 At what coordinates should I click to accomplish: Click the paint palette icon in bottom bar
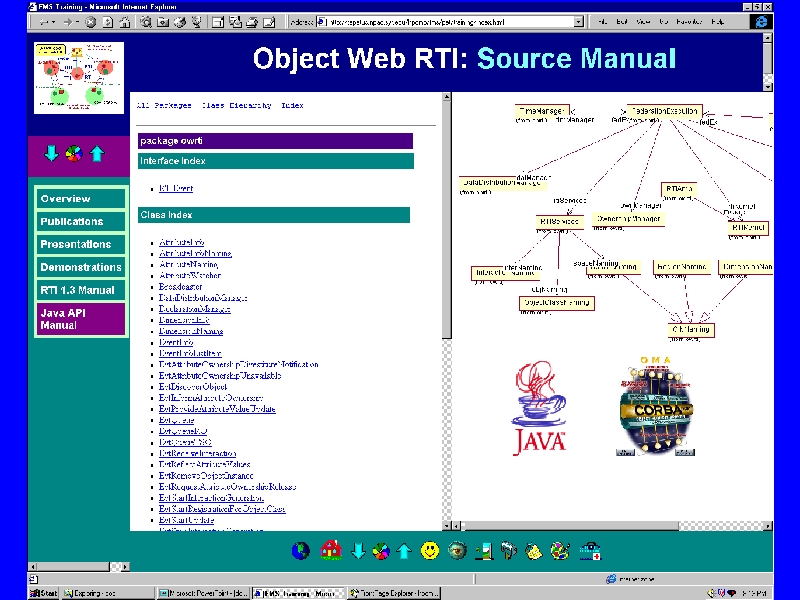pos(560,551)
